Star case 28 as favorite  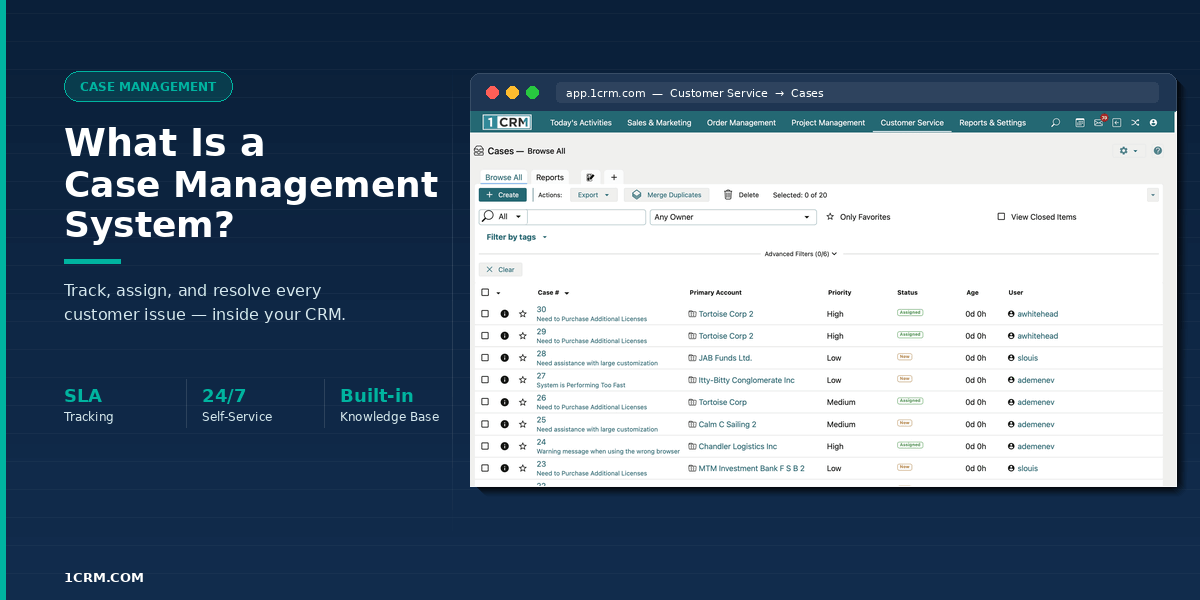click(522, 358)
